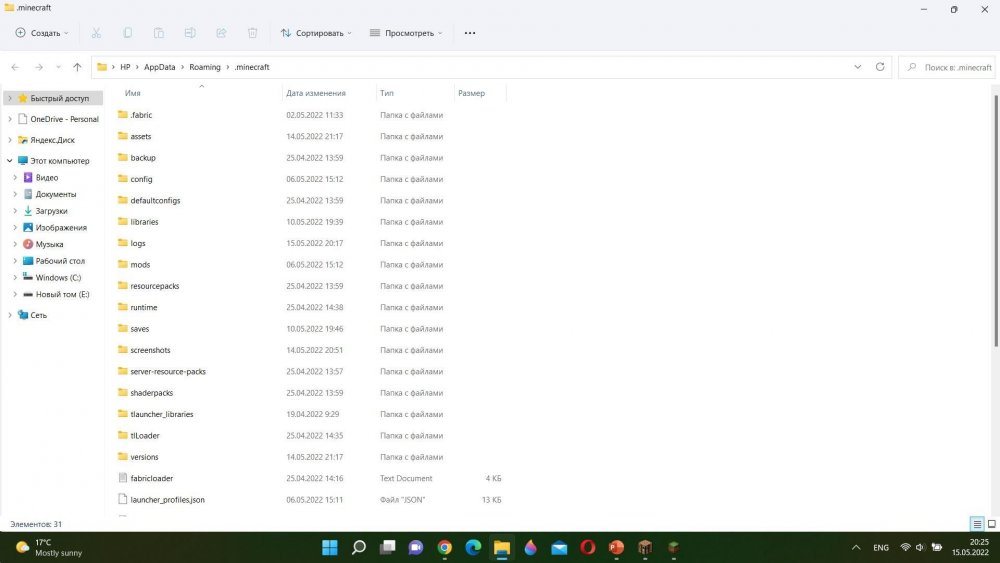Click the Copy icon in toolbar
This screenshot has width=1000, height=563.
tap(128, 33)
